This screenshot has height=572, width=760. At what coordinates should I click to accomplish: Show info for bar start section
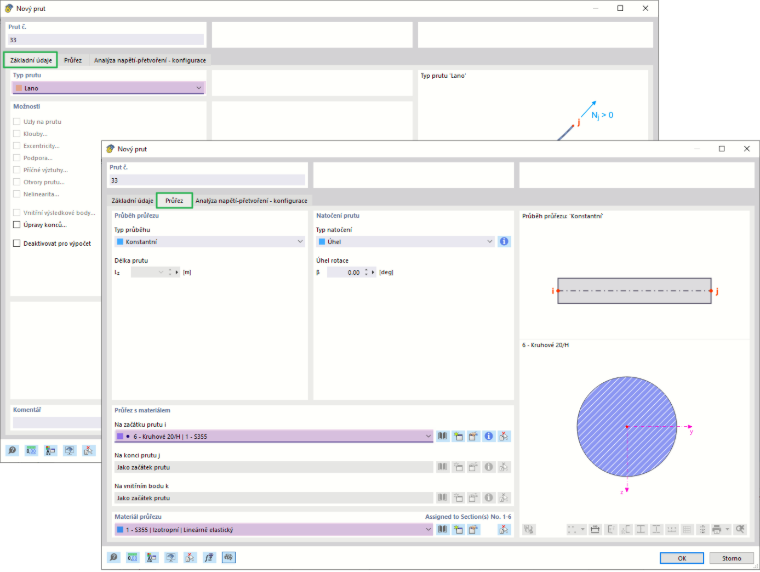(489, 436)
